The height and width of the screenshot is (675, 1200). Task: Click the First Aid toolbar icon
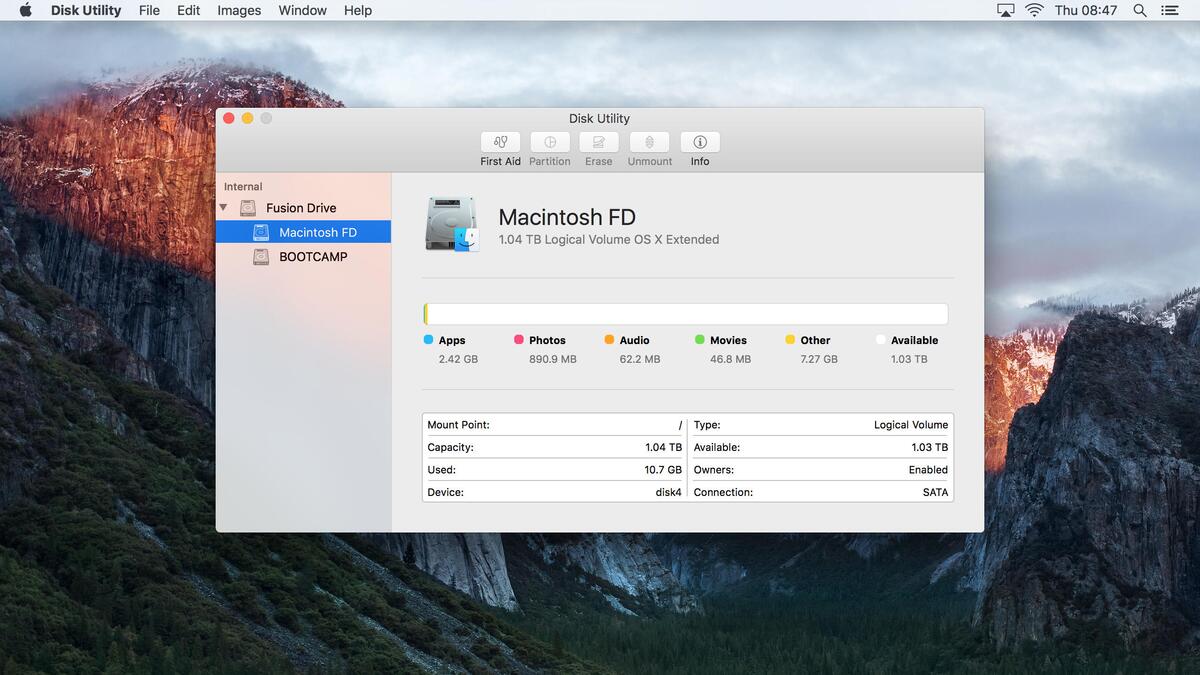pyautogui.click(x=500, y=142)
